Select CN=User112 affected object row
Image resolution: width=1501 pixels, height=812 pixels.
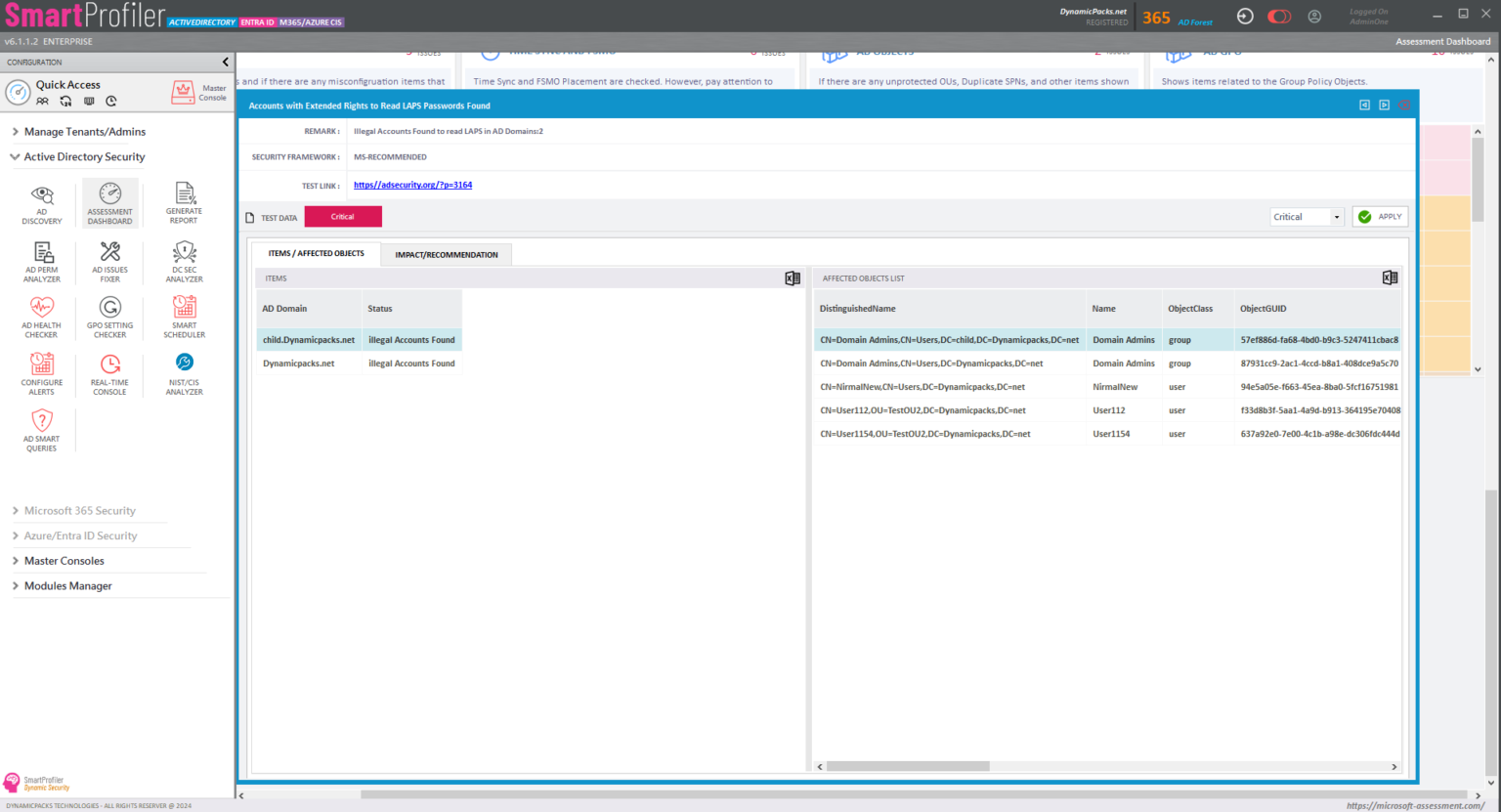tap(1107, 410)
